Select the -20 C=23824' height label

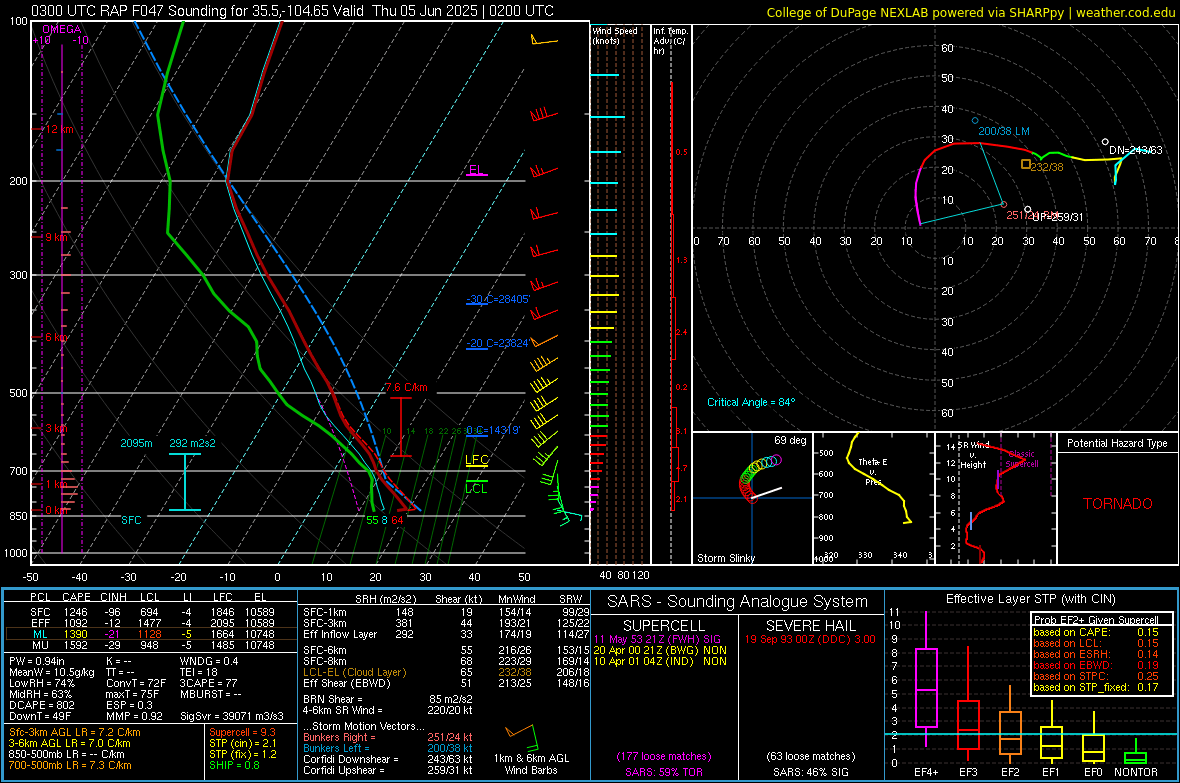tap(498, 343)
